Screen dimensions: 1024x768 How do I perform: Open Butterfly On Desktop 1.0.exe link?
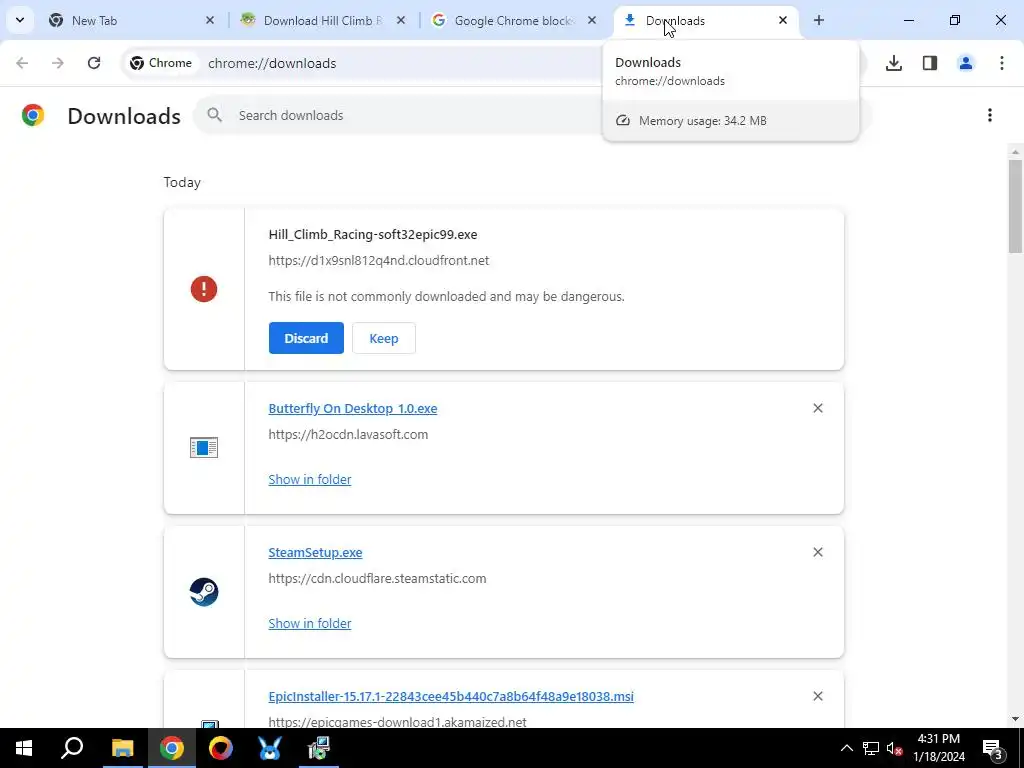pos(353,408)
